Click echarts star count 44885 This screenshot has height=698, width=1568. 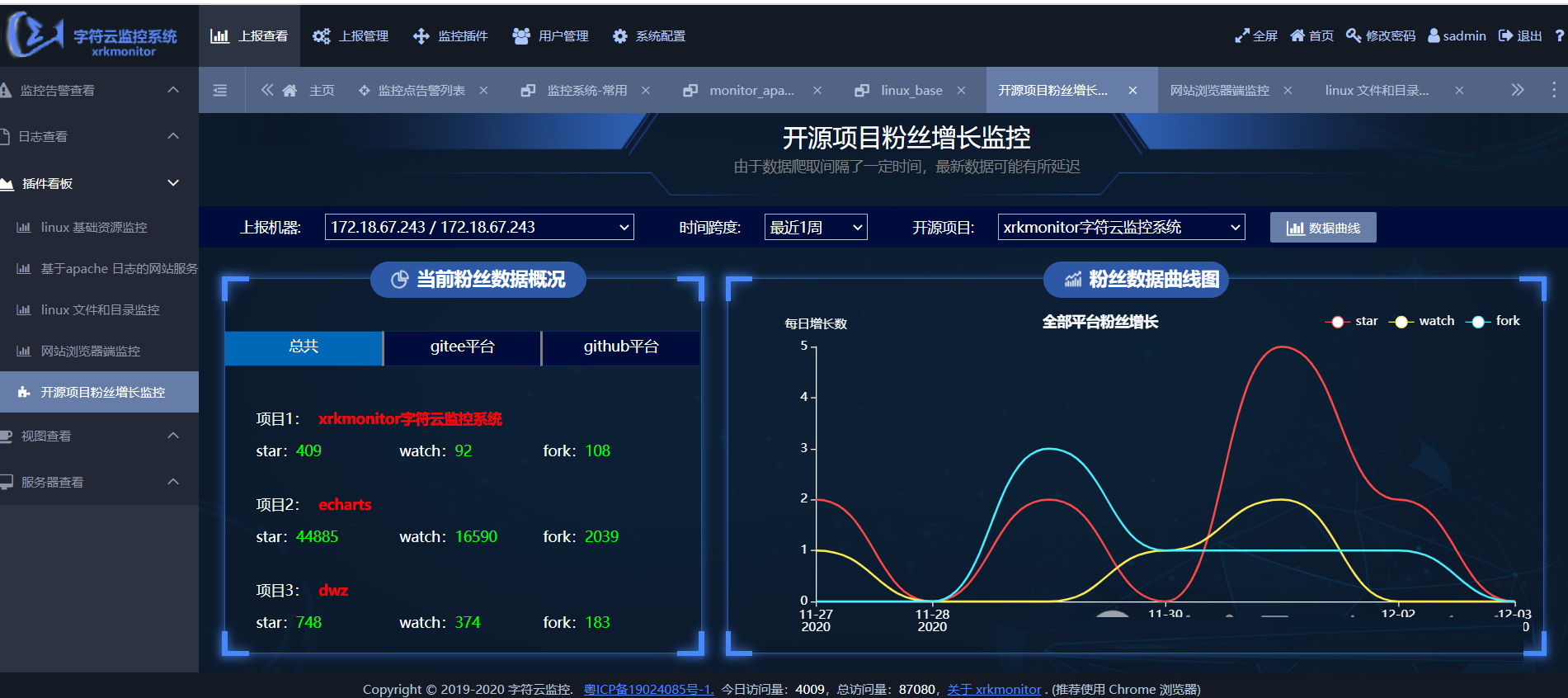point(317,537)
